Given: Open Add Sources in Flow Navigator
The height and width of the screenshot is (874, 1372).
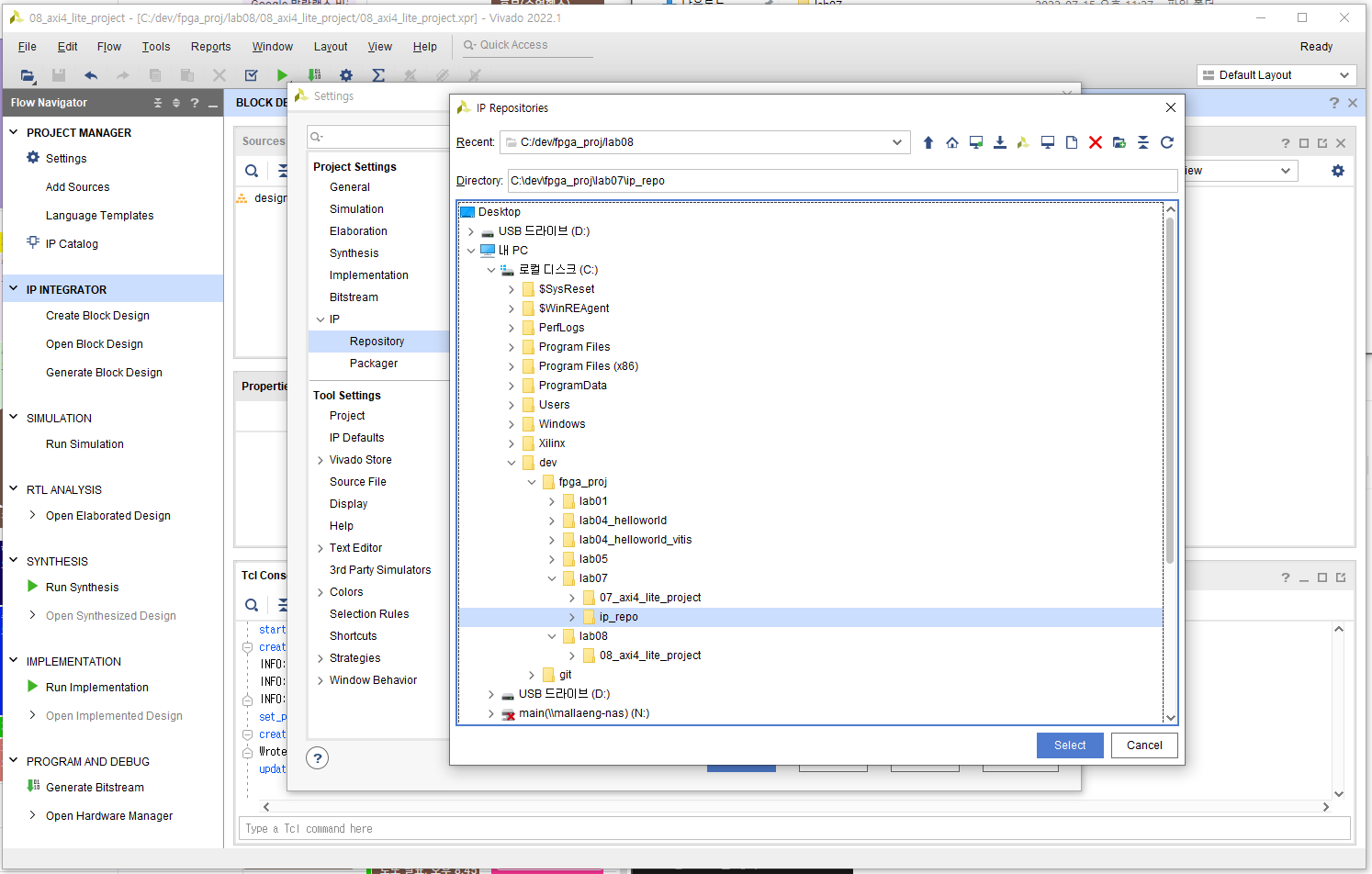Looking at the screenshot, I should [x=78, y=187].
